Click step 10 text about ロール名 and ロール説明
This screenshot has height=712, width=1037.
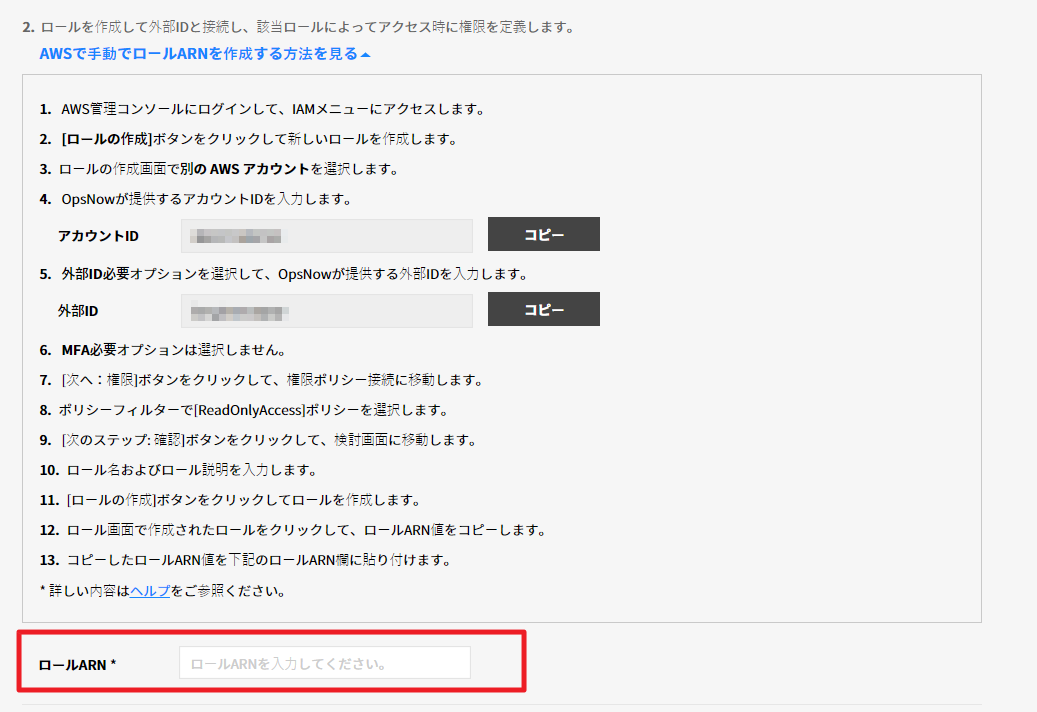pos(191,470)
